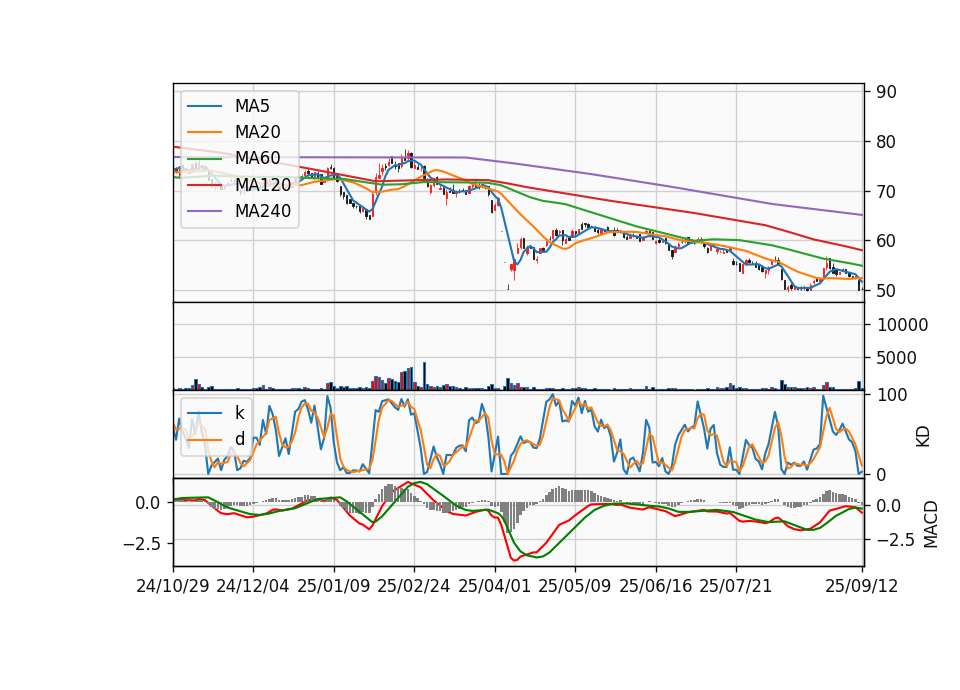
Task: Click the 10000 volume axis label
Action: [x=902, y=325]
